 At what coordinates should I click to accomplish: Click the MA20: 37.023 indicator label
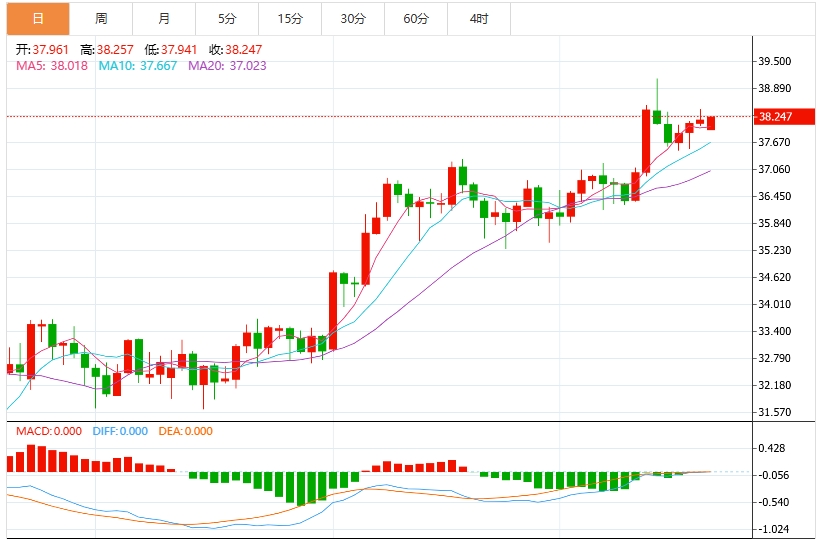coord(227,66)
